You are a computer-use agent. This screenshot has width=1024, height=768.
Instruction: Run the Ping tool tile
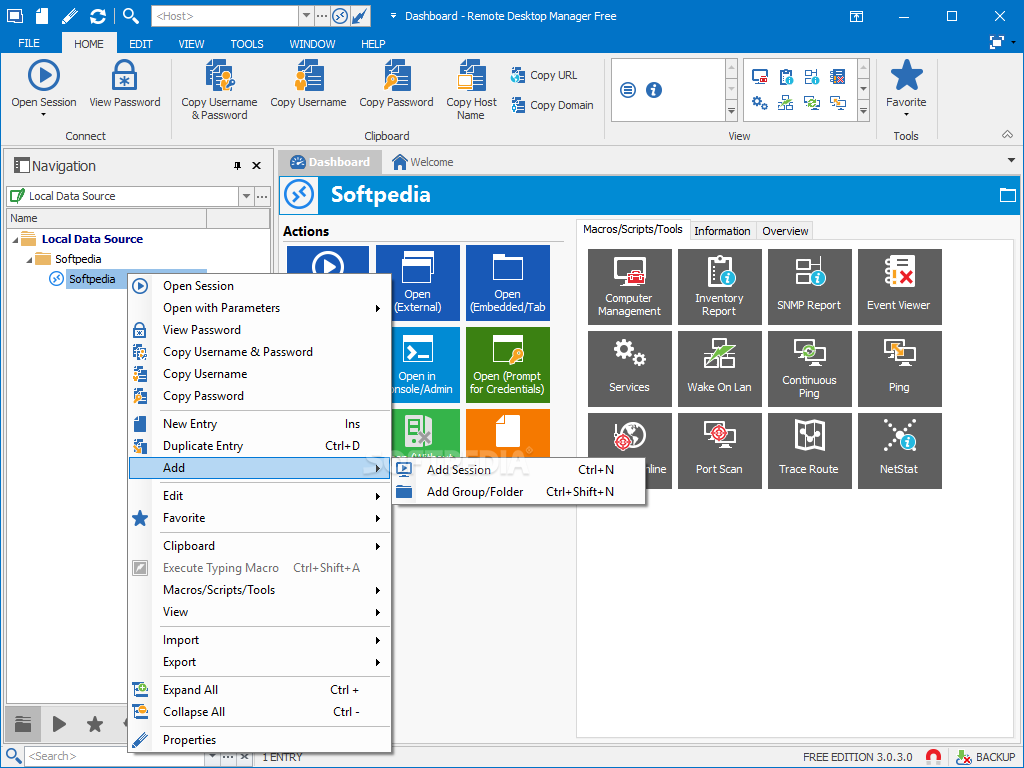[x=899, y=369]
